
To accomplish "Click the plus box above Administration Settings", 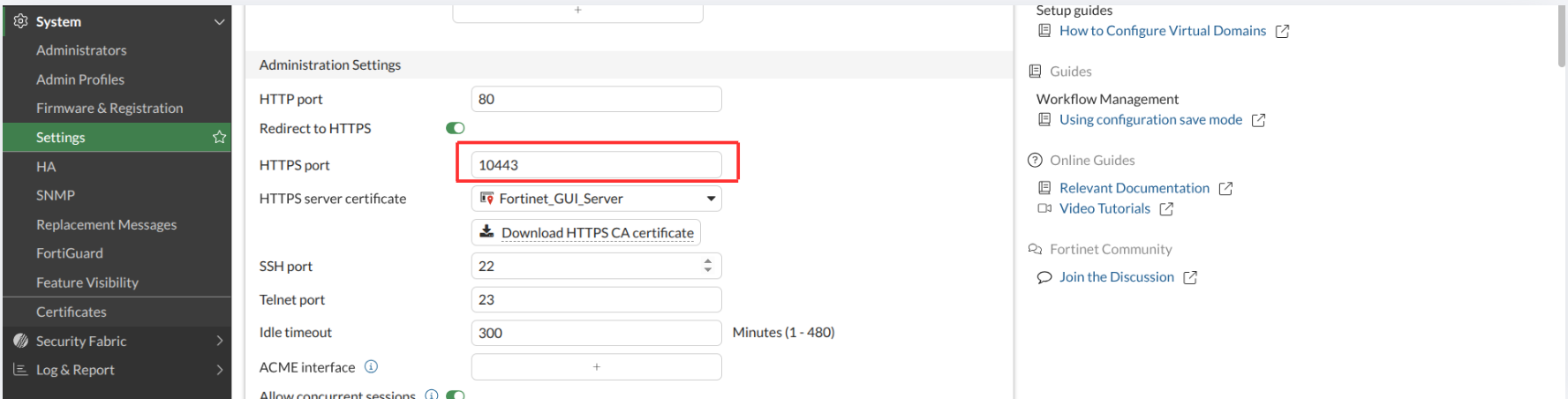I will pos(578,11).
